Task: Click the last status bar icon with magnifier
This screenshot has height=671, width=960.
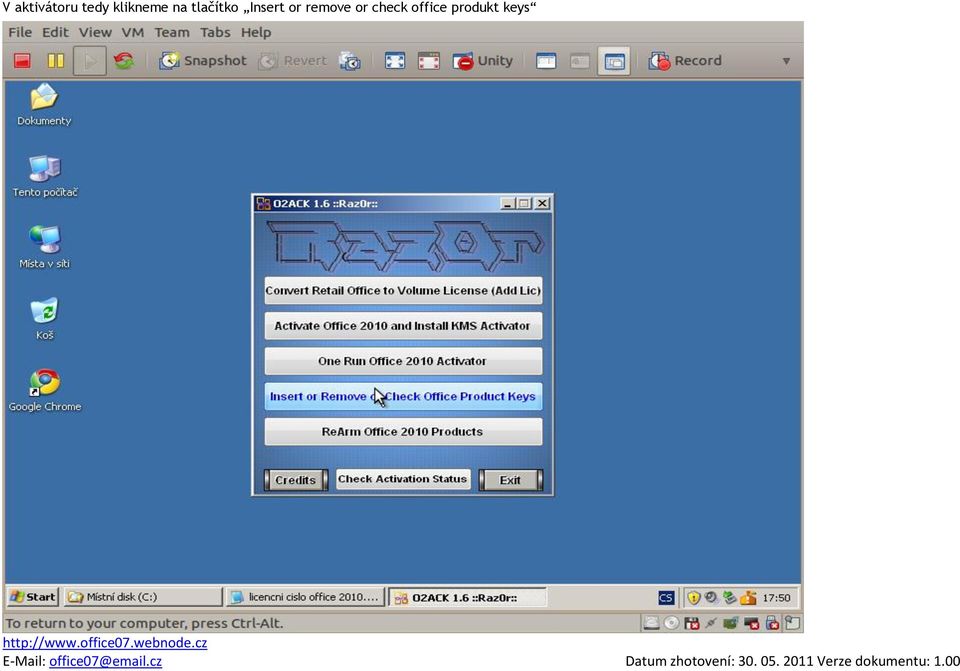Action: click(793, 623)
